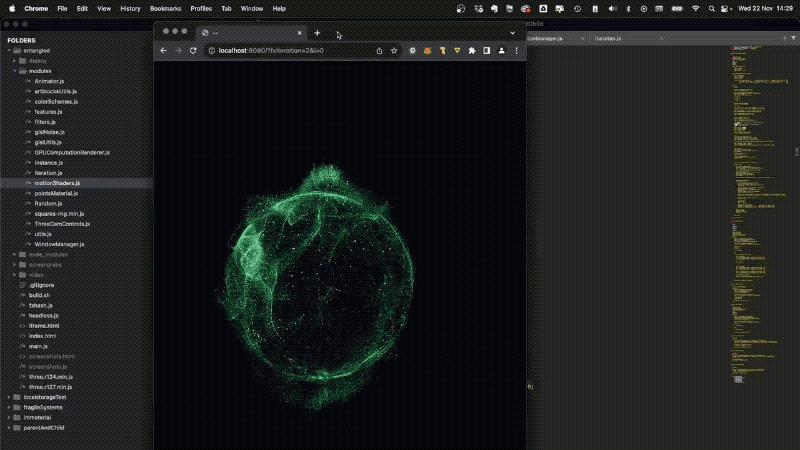Open Wi-Fi status menu
The height and width of the screenshot is (450, 800).
pos(695,9)
